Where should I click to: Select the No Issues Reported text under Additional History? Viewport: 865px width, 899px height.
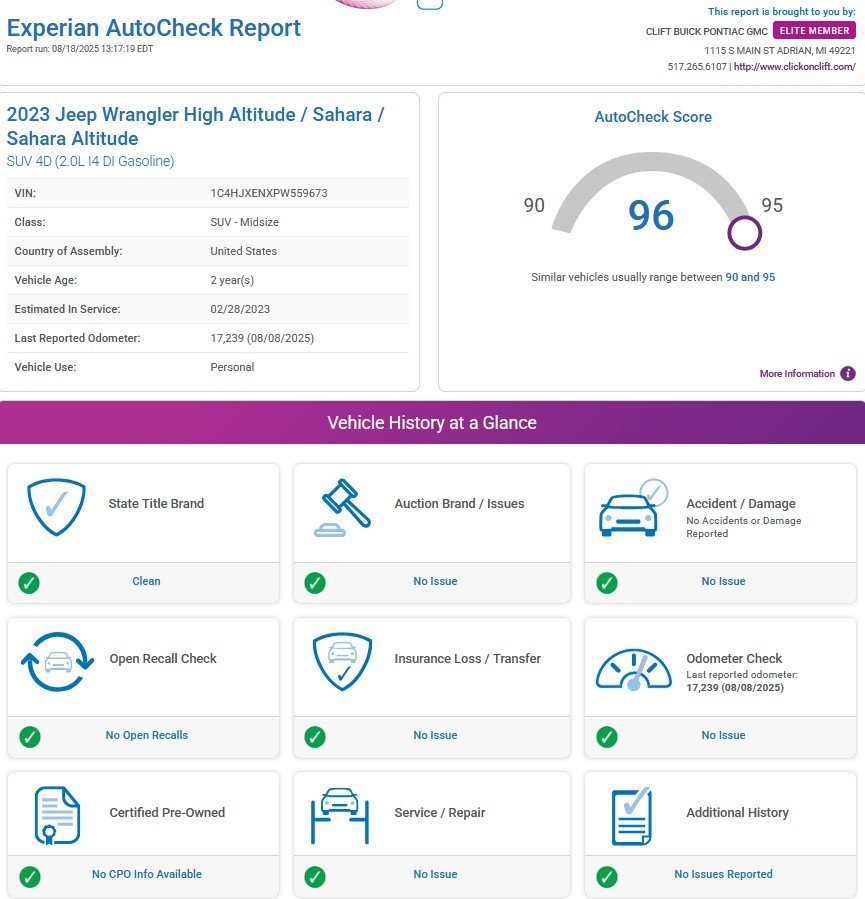point(723,874)
